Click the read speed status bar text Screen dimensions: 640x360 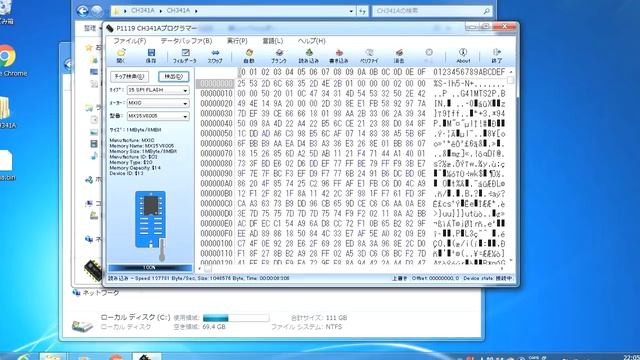pos(199,278)
